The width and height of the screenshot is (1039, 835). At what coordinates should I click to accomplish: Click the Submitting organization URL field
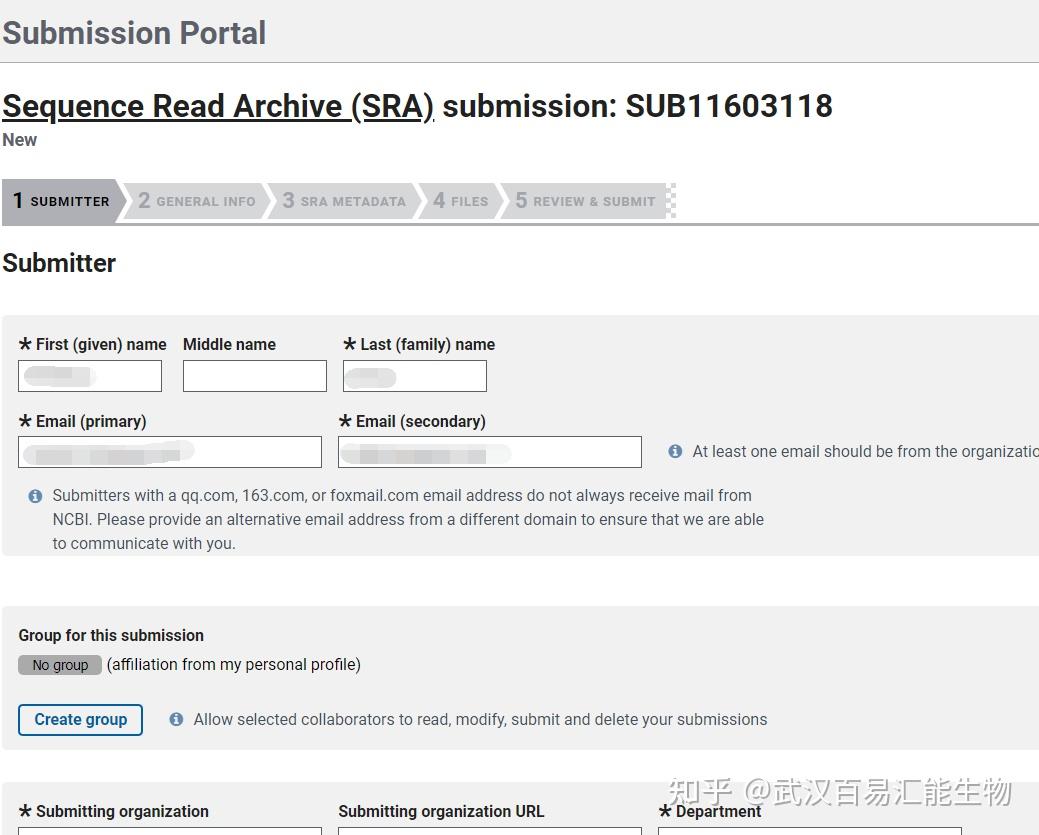click(x=490, y=831)
